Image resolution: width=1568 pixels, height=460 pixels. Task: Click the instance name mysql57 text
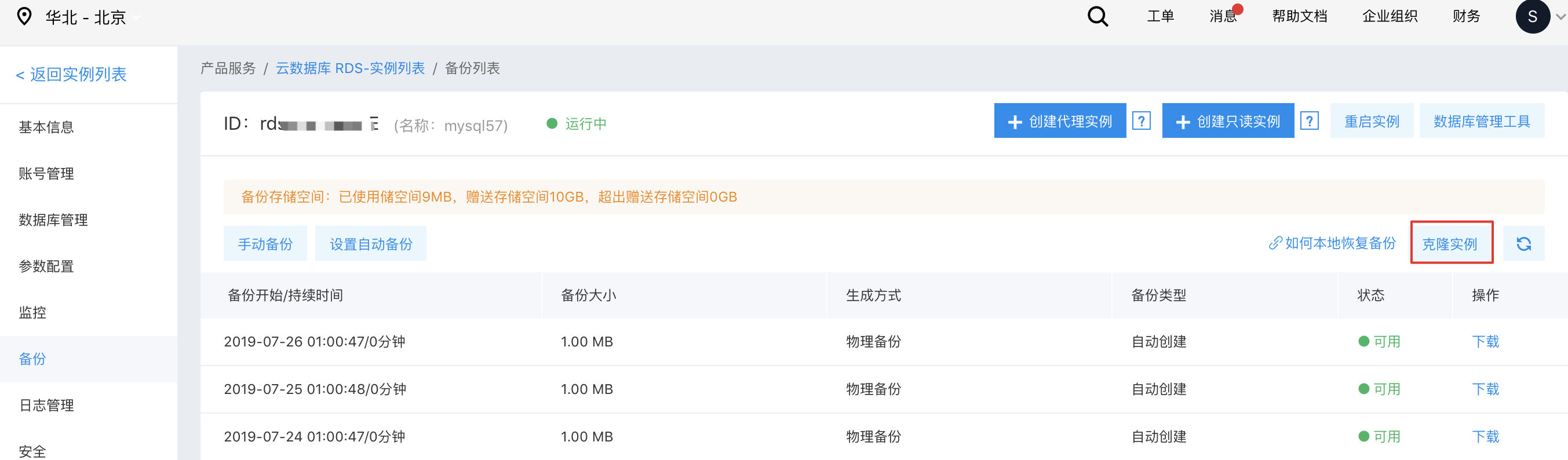[473, 125]
